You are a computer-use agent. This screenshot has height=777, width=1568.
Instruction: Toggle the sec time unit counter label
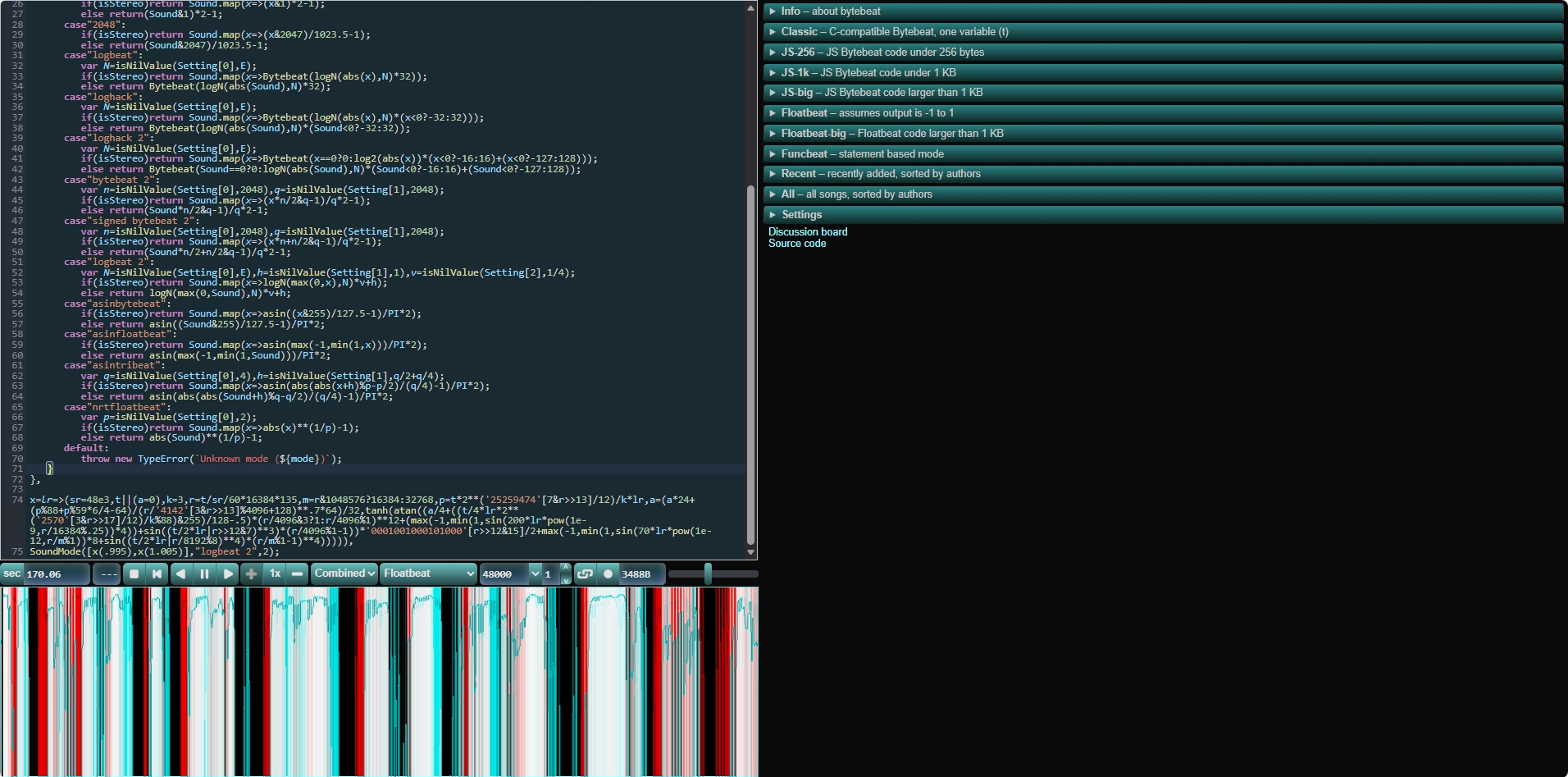coord(12,574)
